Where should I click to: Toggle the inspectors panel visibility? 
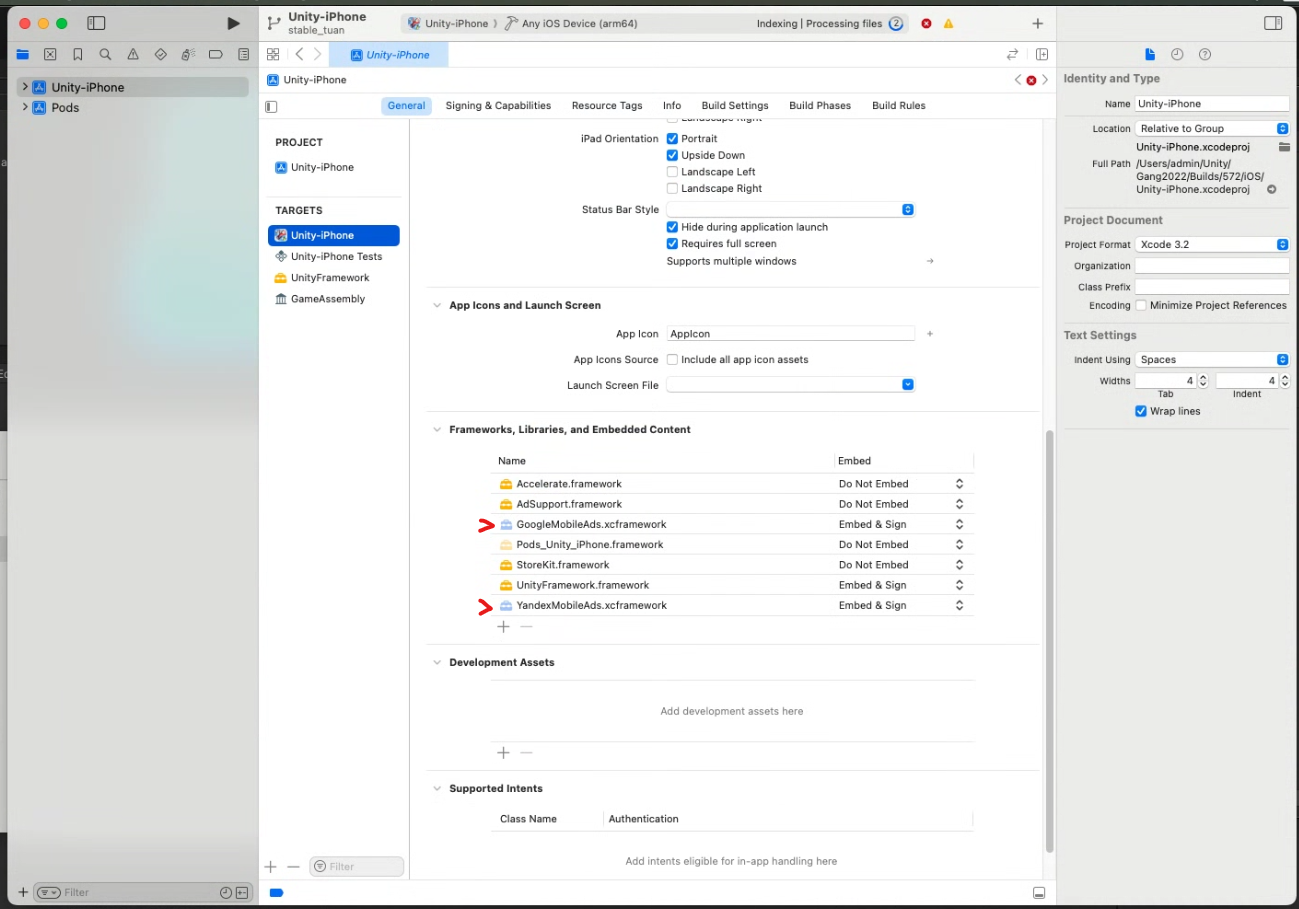(1273, 23)
